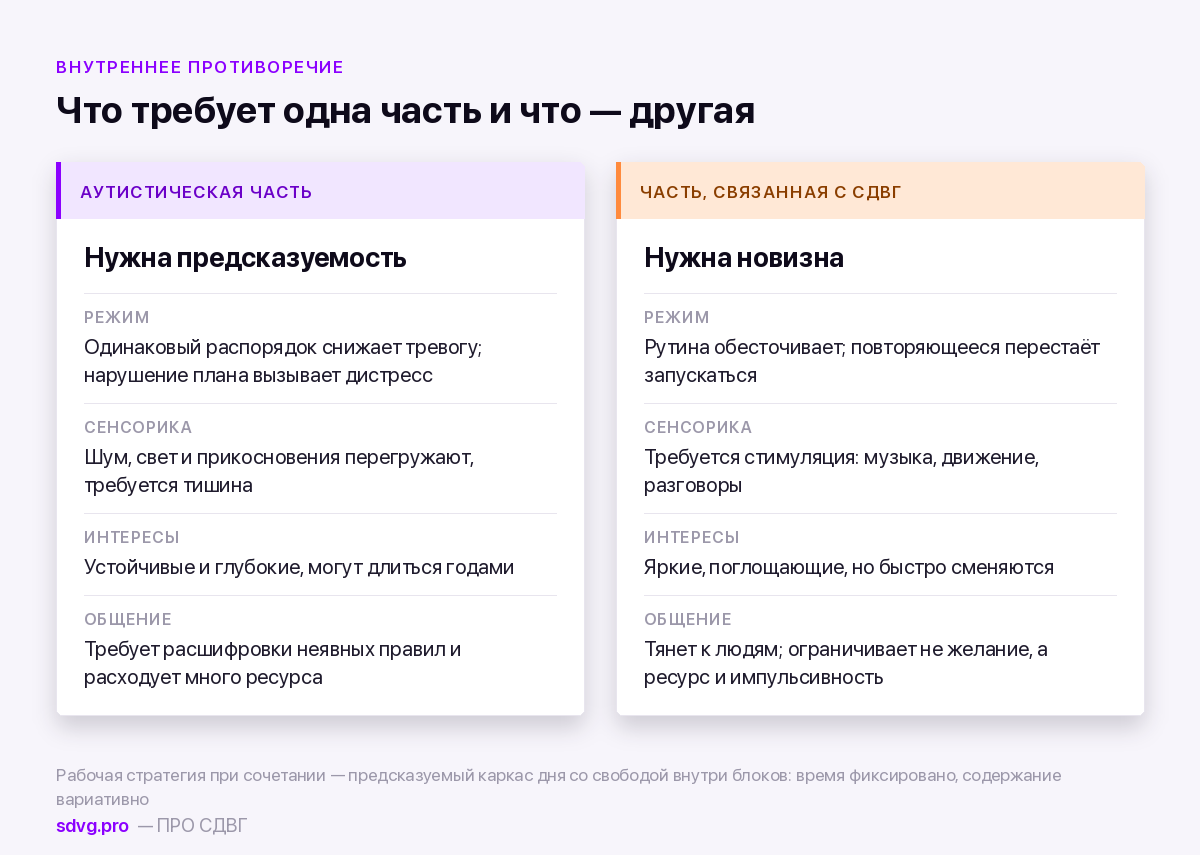Click the heading 'Что требует одна часть и что — другая'
Image resolution: width=1200 pixels, height=855 pixels.
click(x=405, y=111)
